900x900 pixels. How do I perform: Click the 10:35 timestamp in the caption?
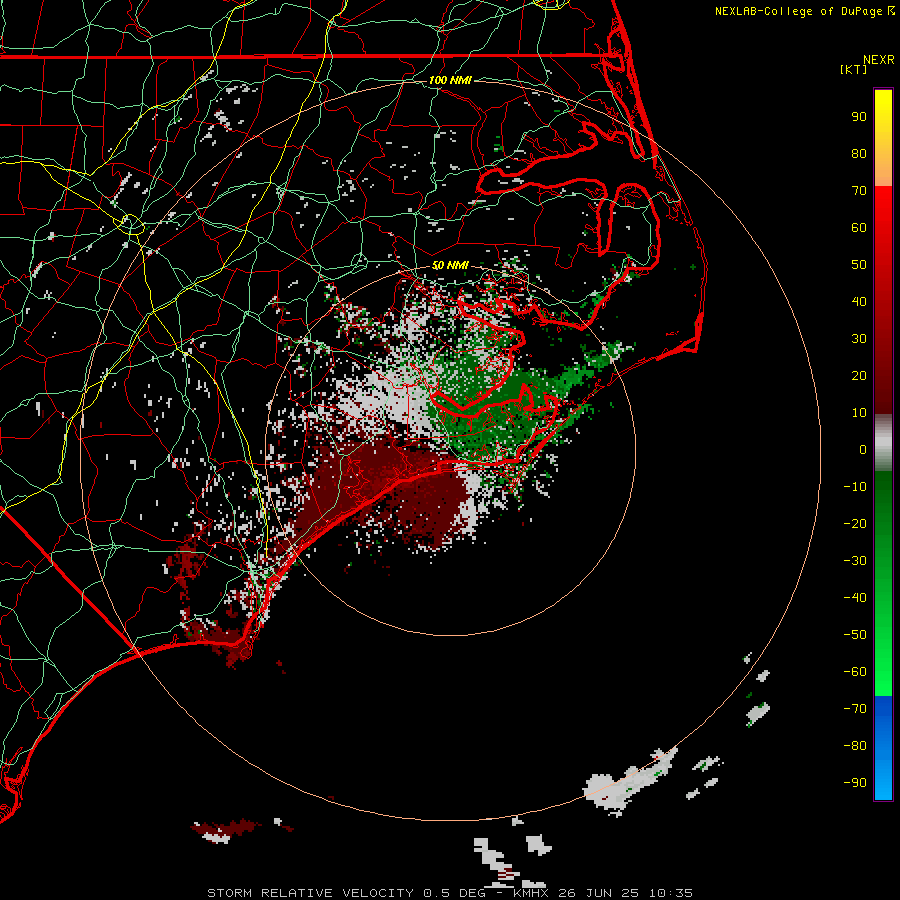670,893
